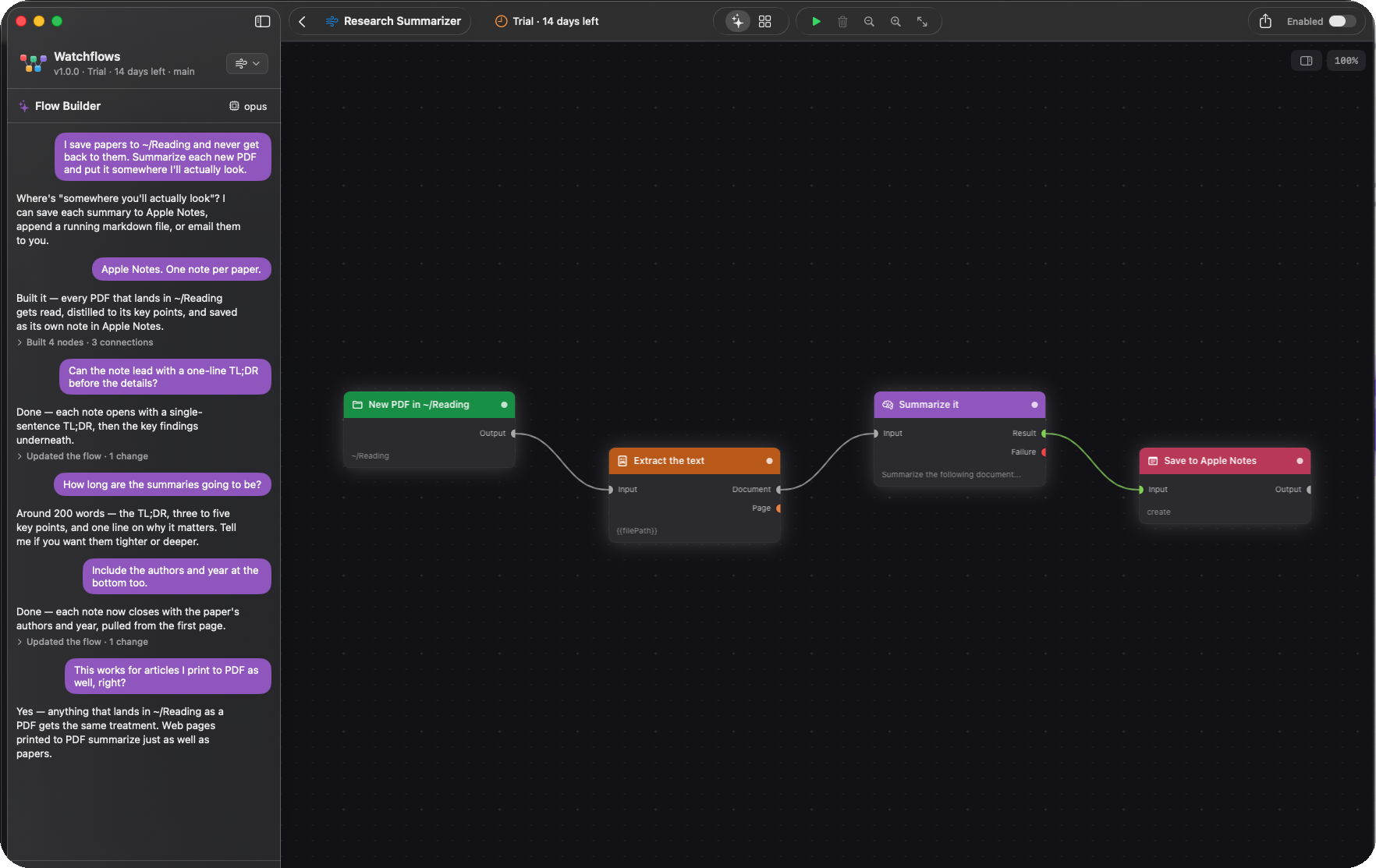Click the Page output port

point(778,508)
